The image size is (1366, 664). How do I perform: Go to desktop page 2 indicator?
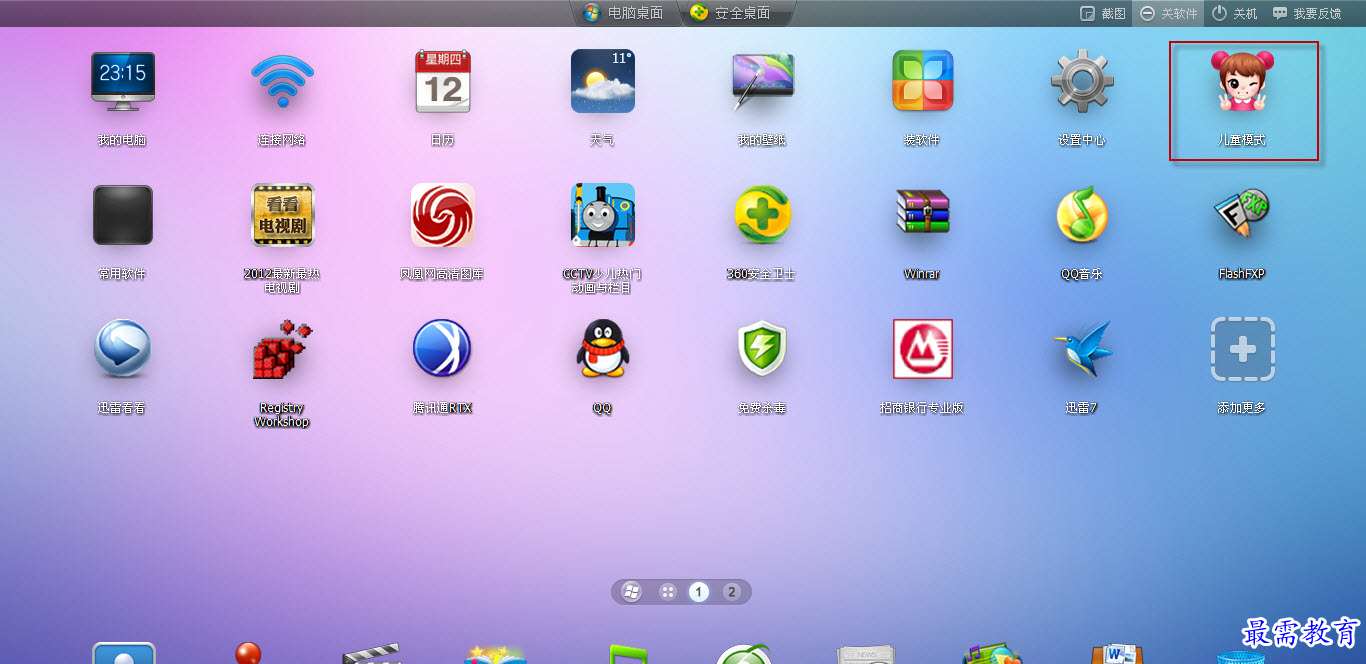point(731,592)
